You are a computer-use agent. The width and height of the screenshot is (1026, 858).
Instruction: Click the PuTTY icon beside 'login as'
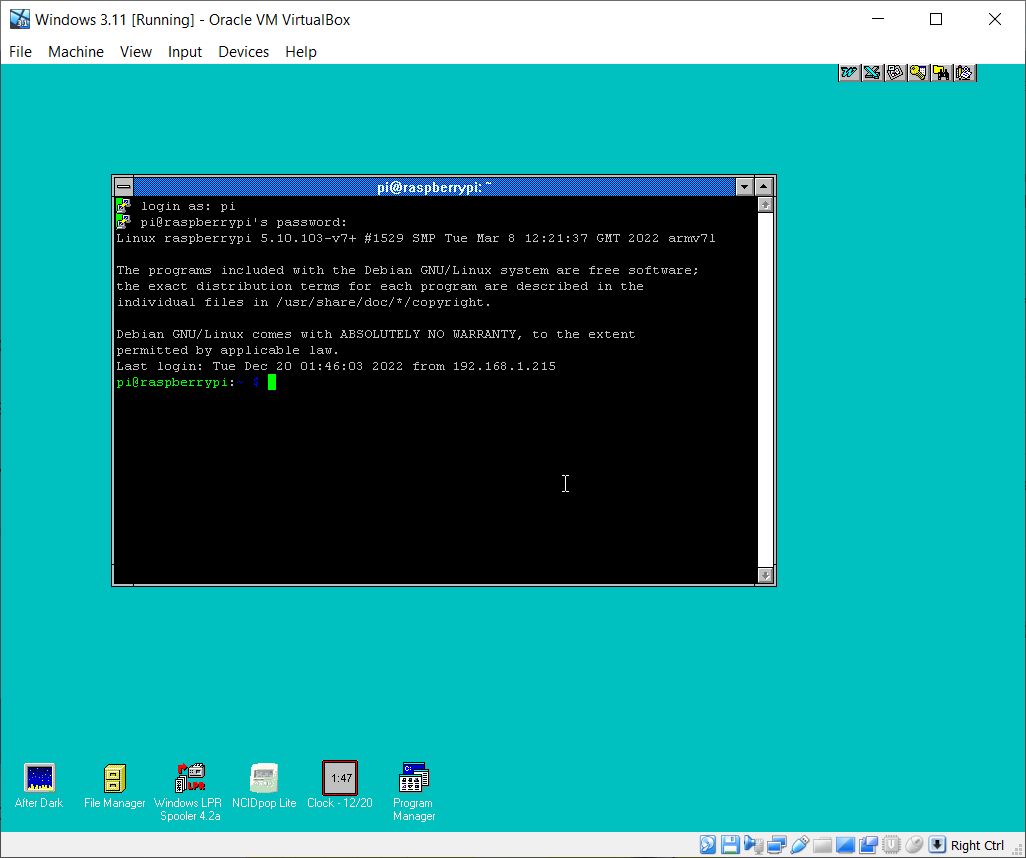(x=124, y=206)
